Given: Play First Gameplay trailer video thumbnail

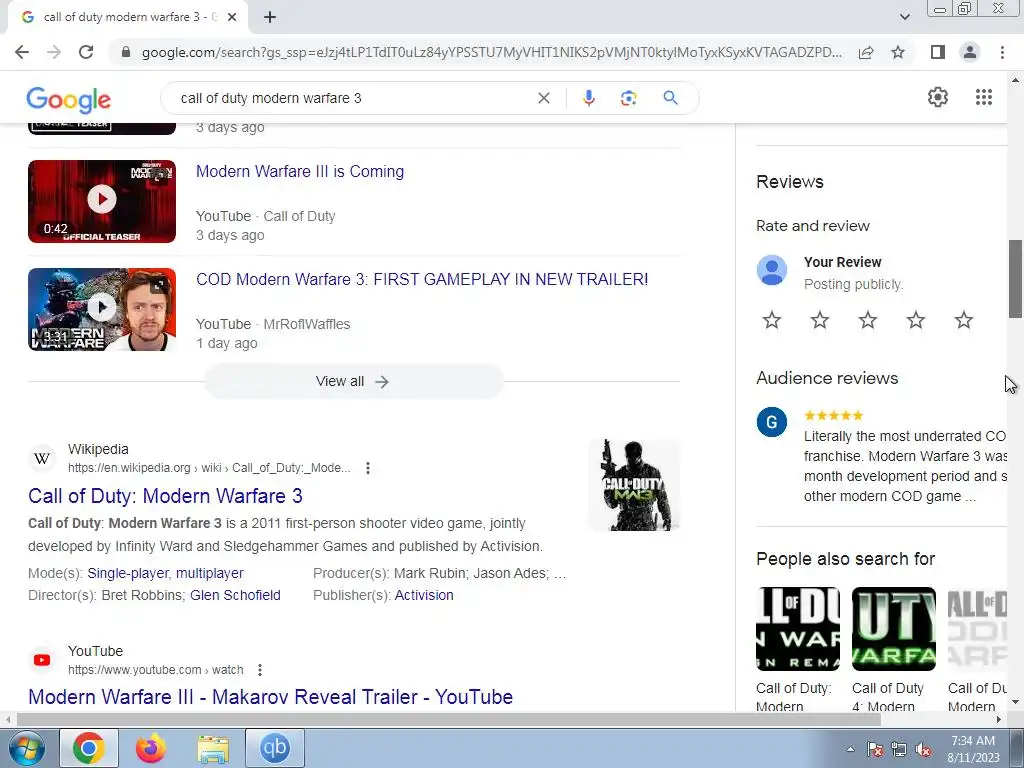Looking at the screenshot, I should (x=102, y=310).
